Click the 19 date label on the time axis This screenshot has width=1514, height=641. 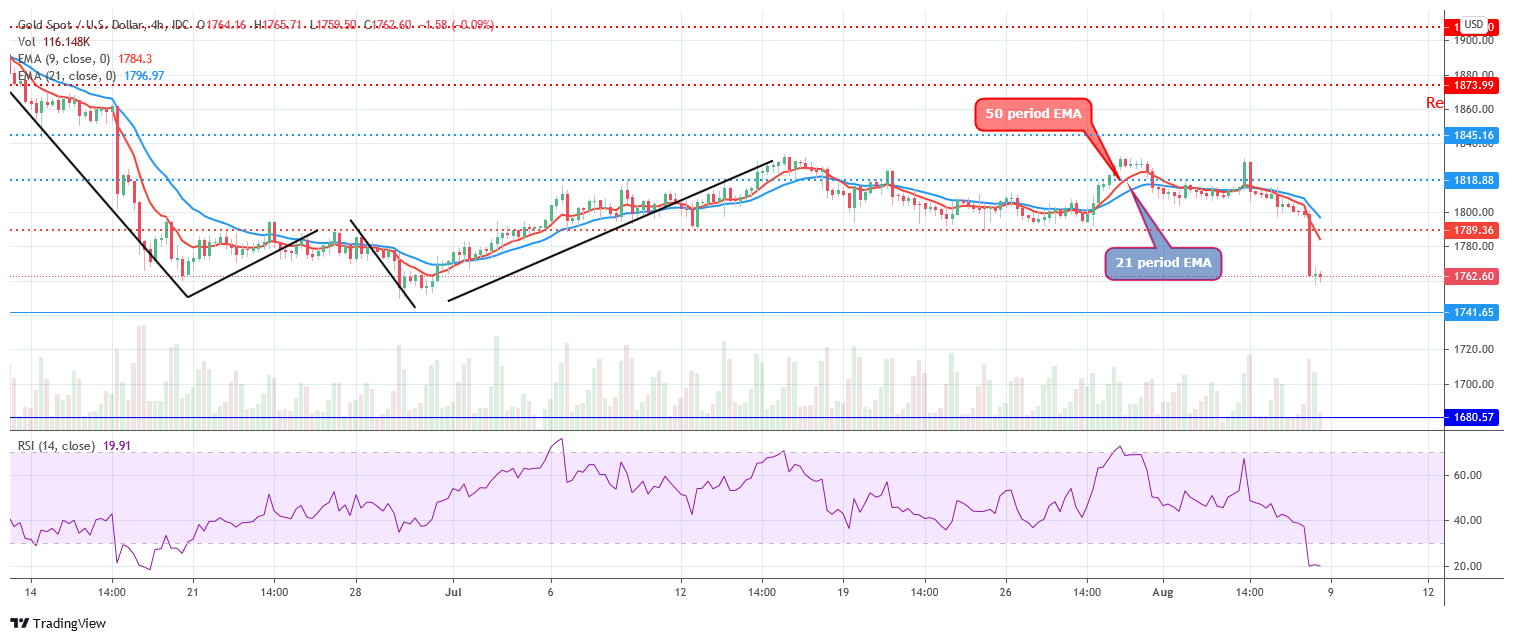coord(843,592)
